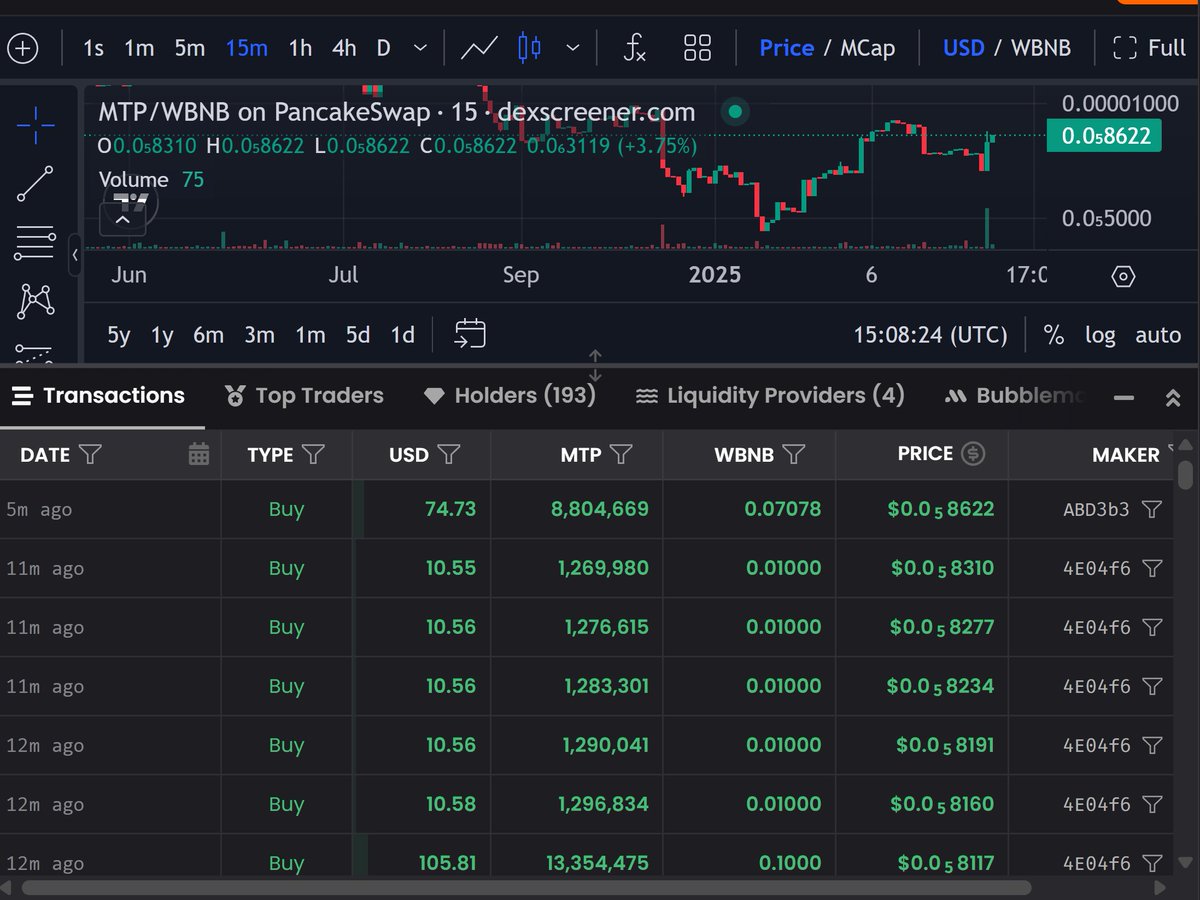Click the chart/table divider resize handle

(x=595, y=366)
